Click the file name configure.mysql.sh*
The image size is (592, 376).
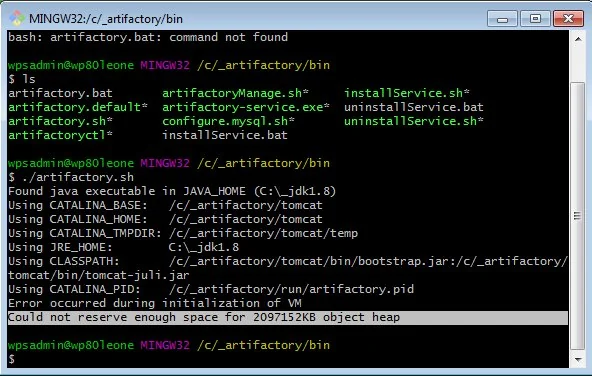(228, 121)
